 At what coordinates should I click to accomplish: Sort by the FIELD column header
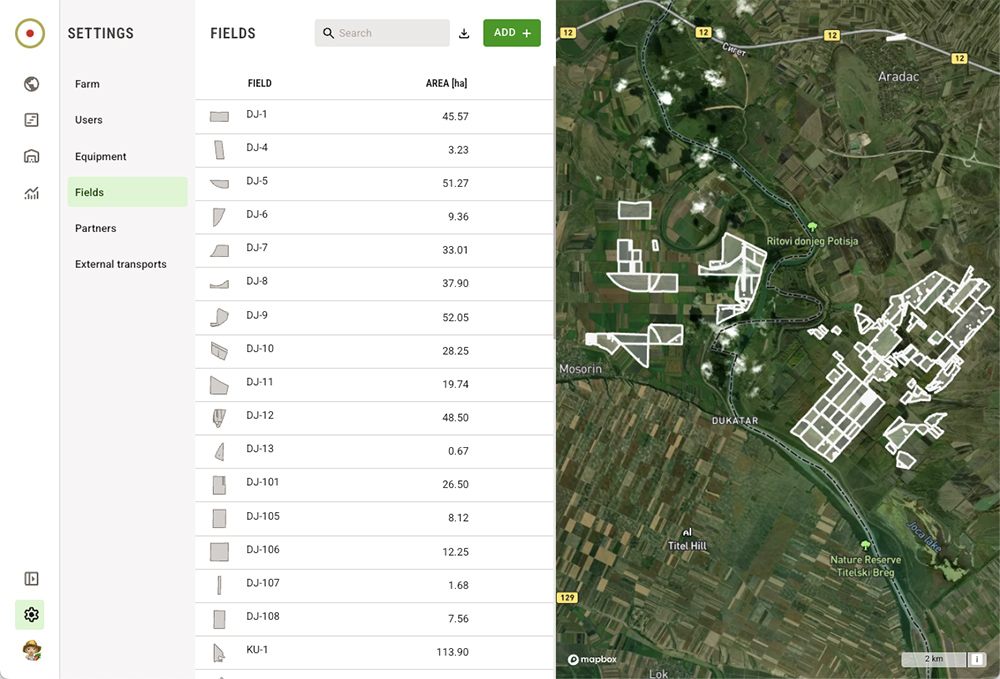pos(260,84)
